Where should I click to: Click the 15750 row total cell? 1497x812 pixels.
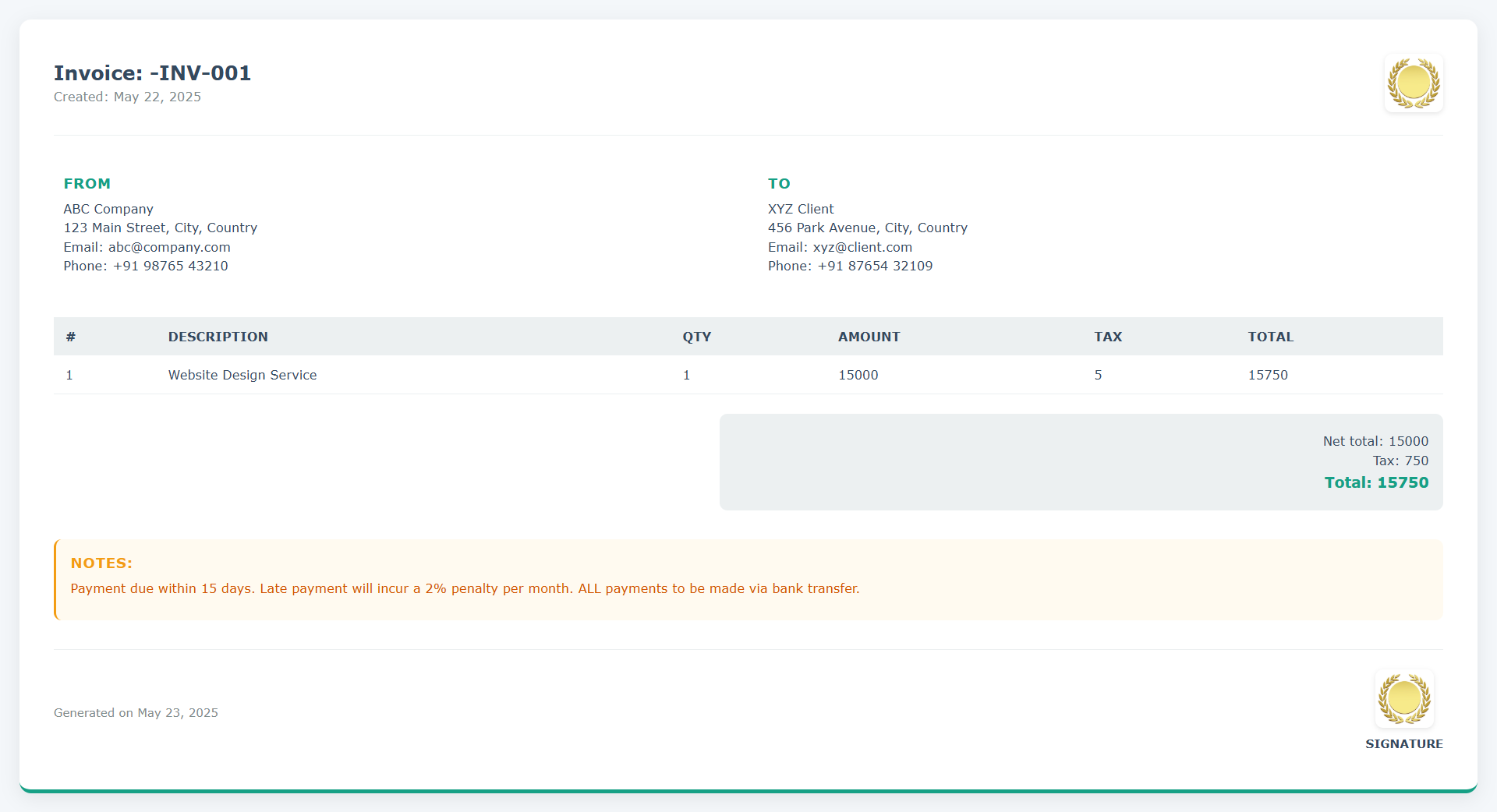[x=1268, y=375]
